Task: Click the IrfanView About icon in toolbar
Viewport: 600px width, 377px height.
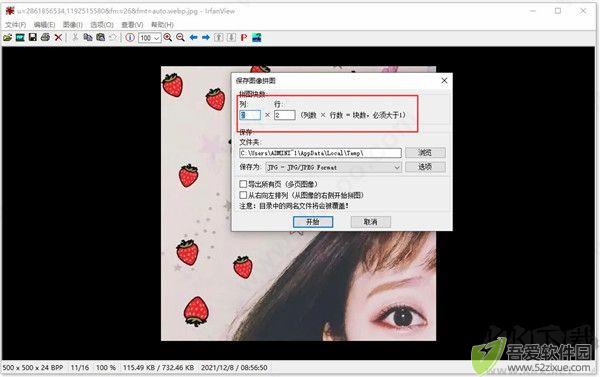Action: (257, 38)
